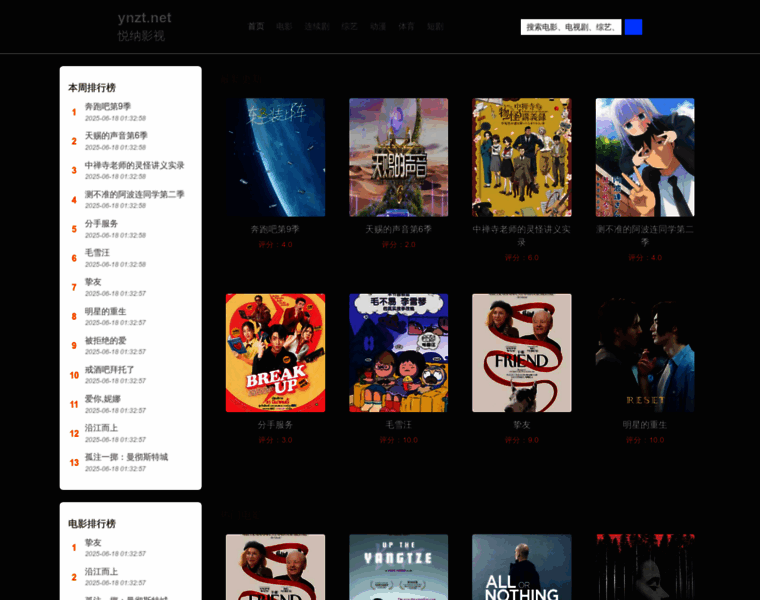Click the 评分：2.0 rating under 天赐的声音
The height and width of the screenshot is (600, 760).
[x=398, y=245]
